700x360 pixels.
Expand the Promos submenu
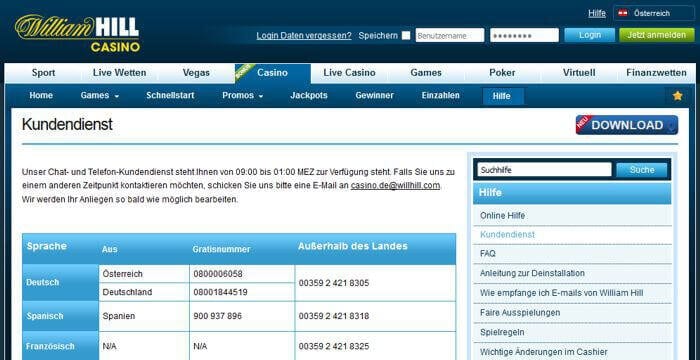pyautogui.click(x=242, y=96)
